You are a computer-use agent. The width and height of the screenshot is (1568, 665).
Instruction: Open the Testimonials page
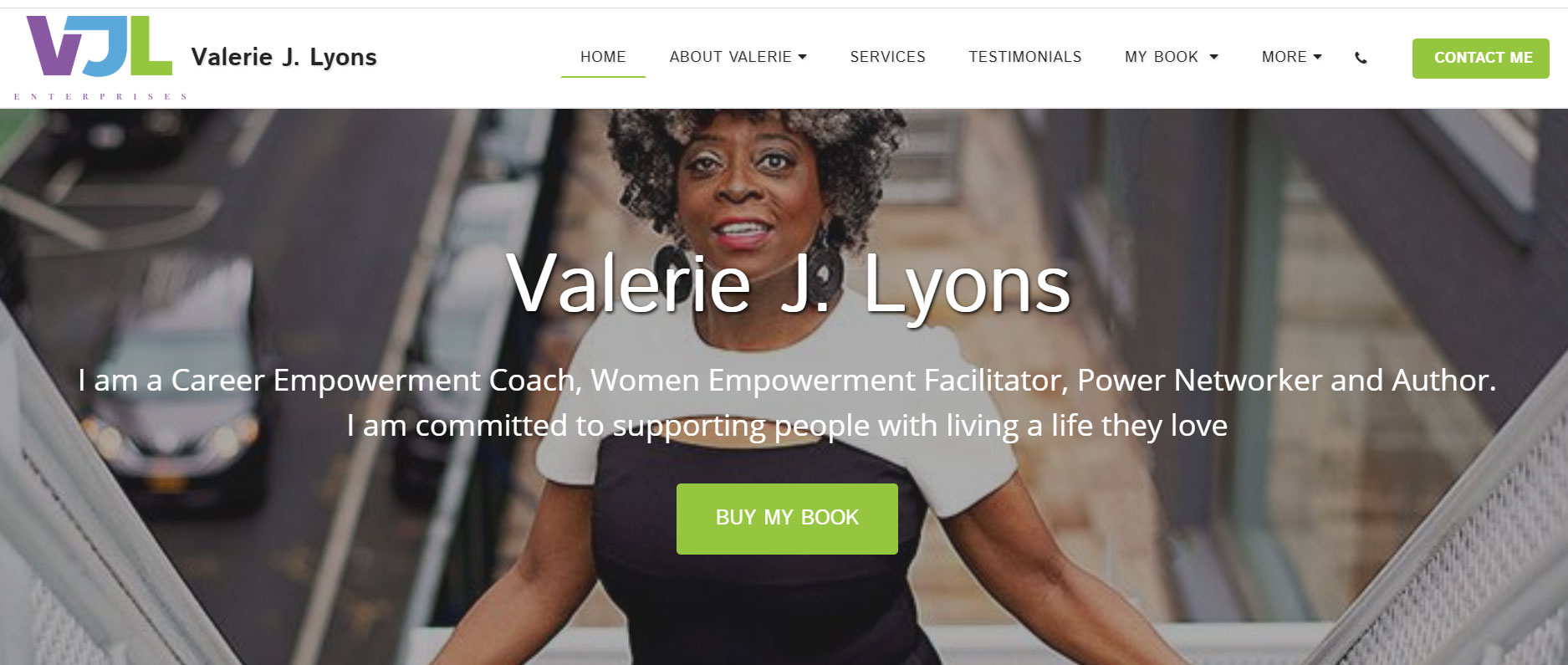coord(1025,57)
